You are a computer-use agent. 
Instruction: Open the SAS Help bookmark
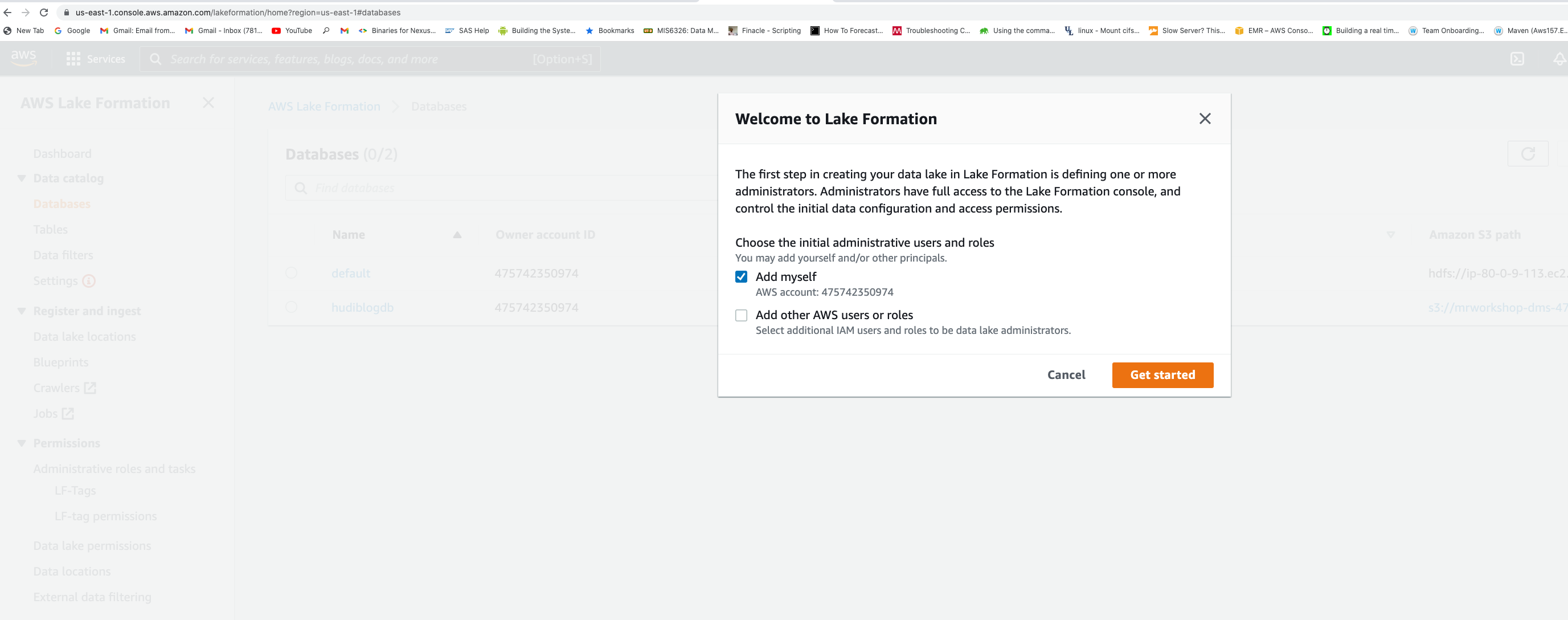coord(467,30)
